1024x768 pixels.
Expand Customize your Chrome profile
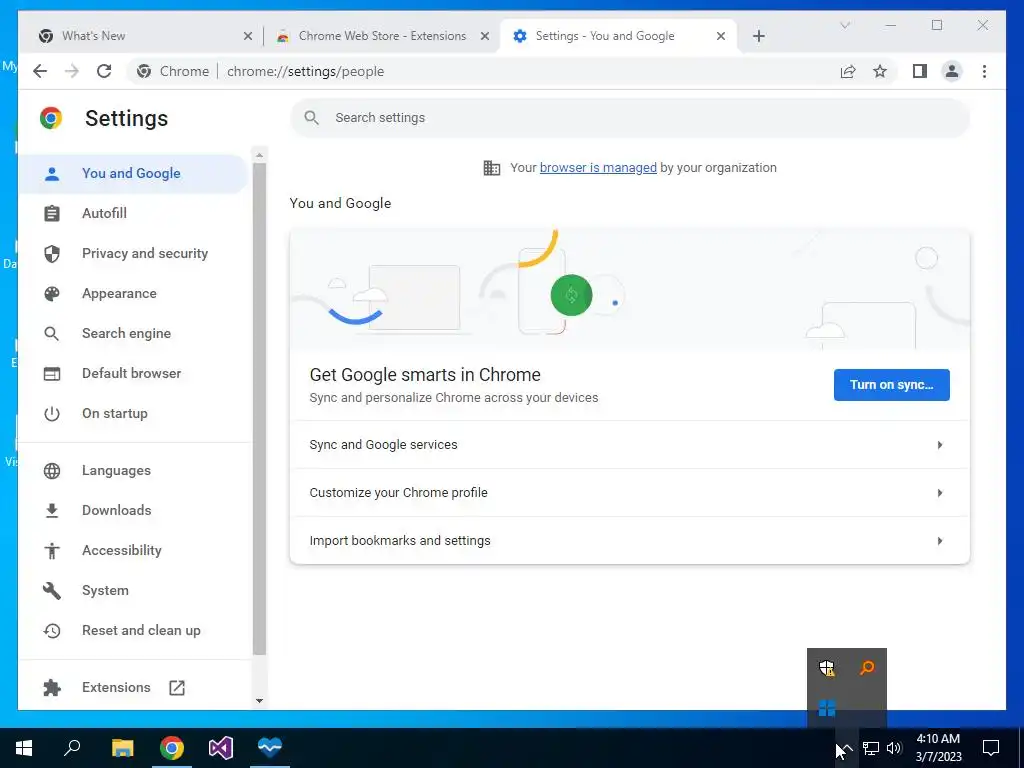[x=630, y=492]
